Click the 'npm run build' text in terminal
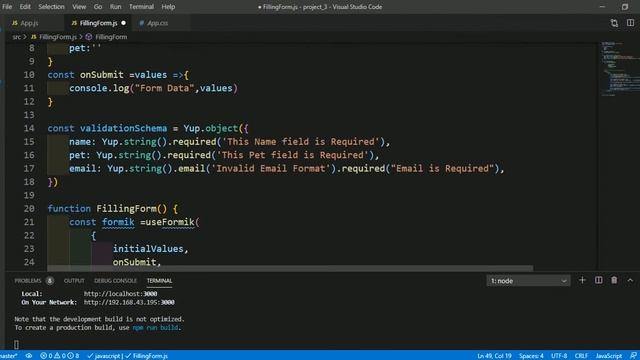This screenshot has height=360, width=640. coord(155,328)
